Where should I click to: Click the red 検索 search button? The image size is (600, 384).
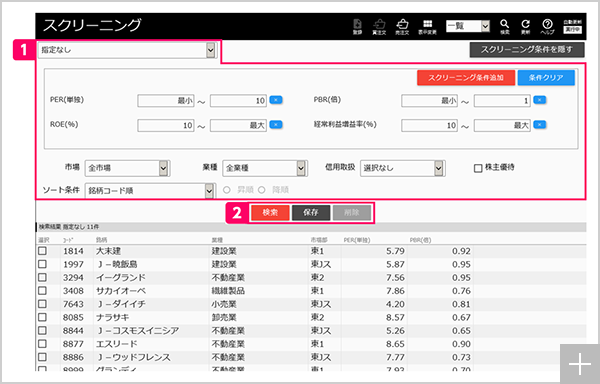270,213
